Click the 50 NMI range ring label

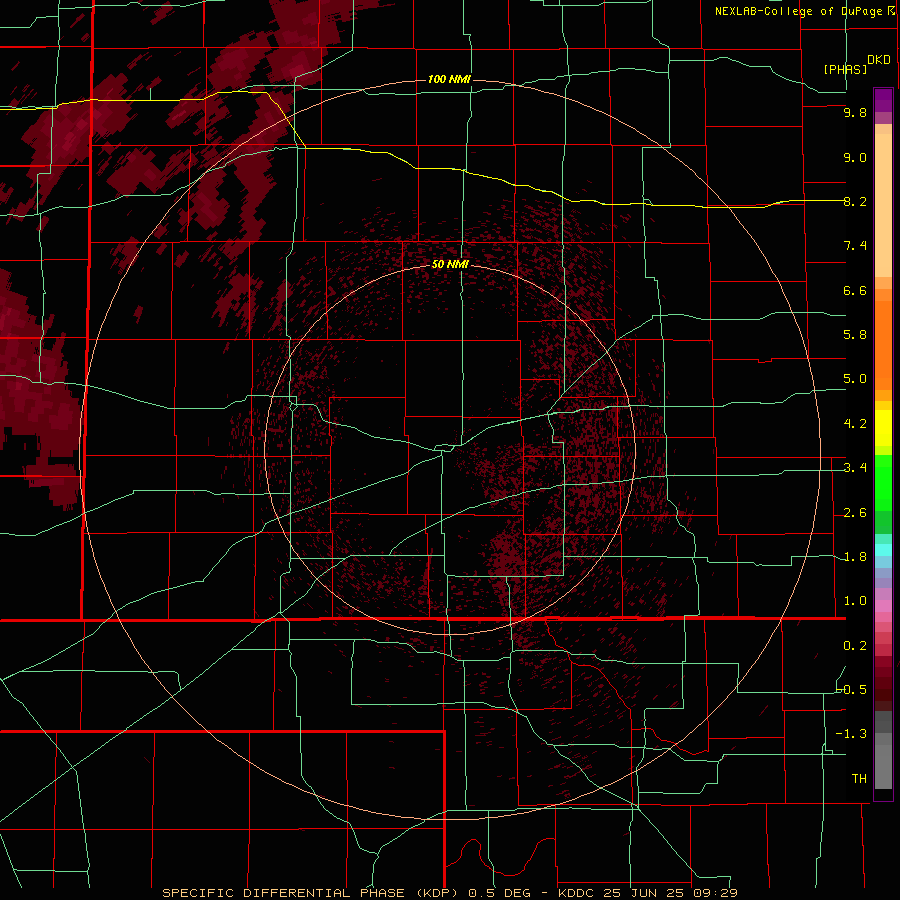coord(450,264)
